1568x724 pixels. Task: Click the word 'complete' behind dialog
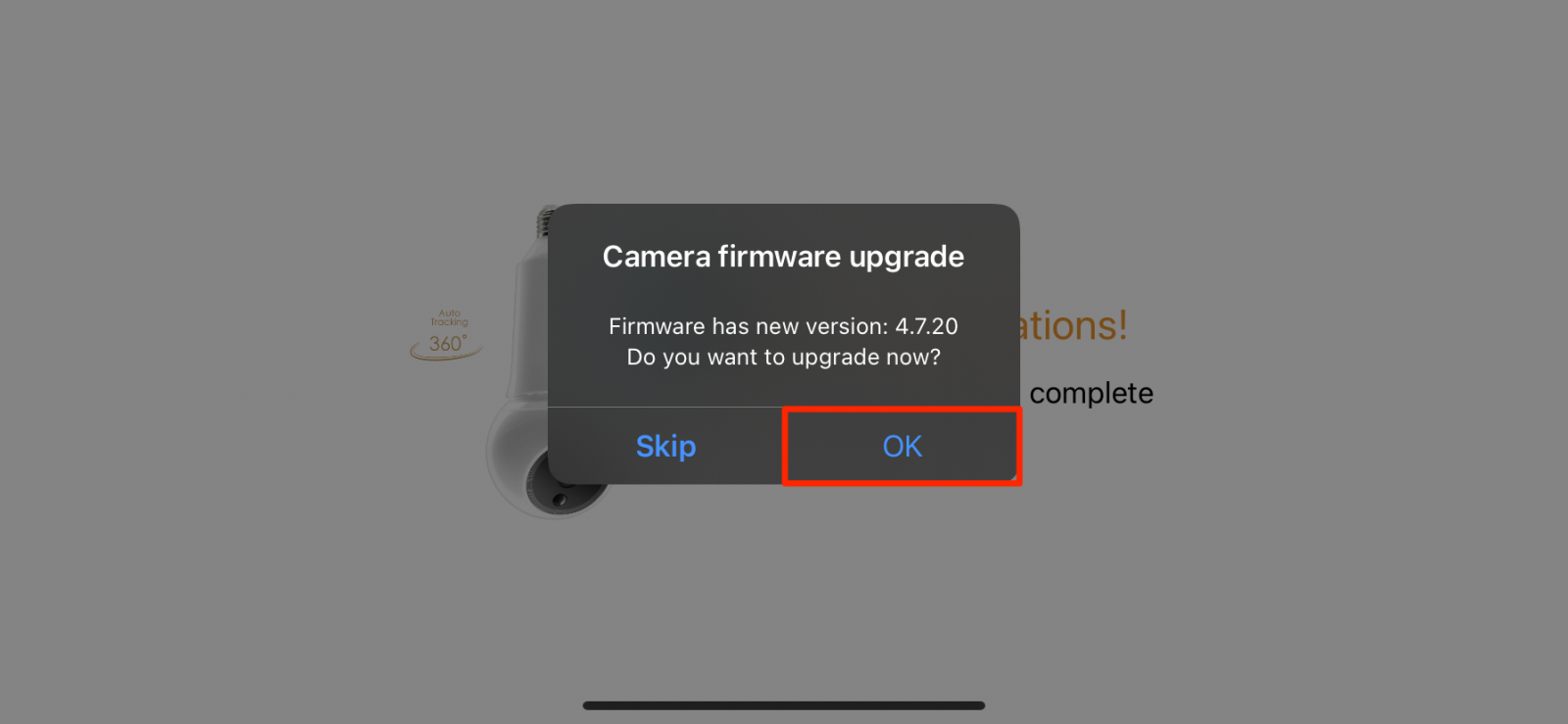tap(1091, 394)
